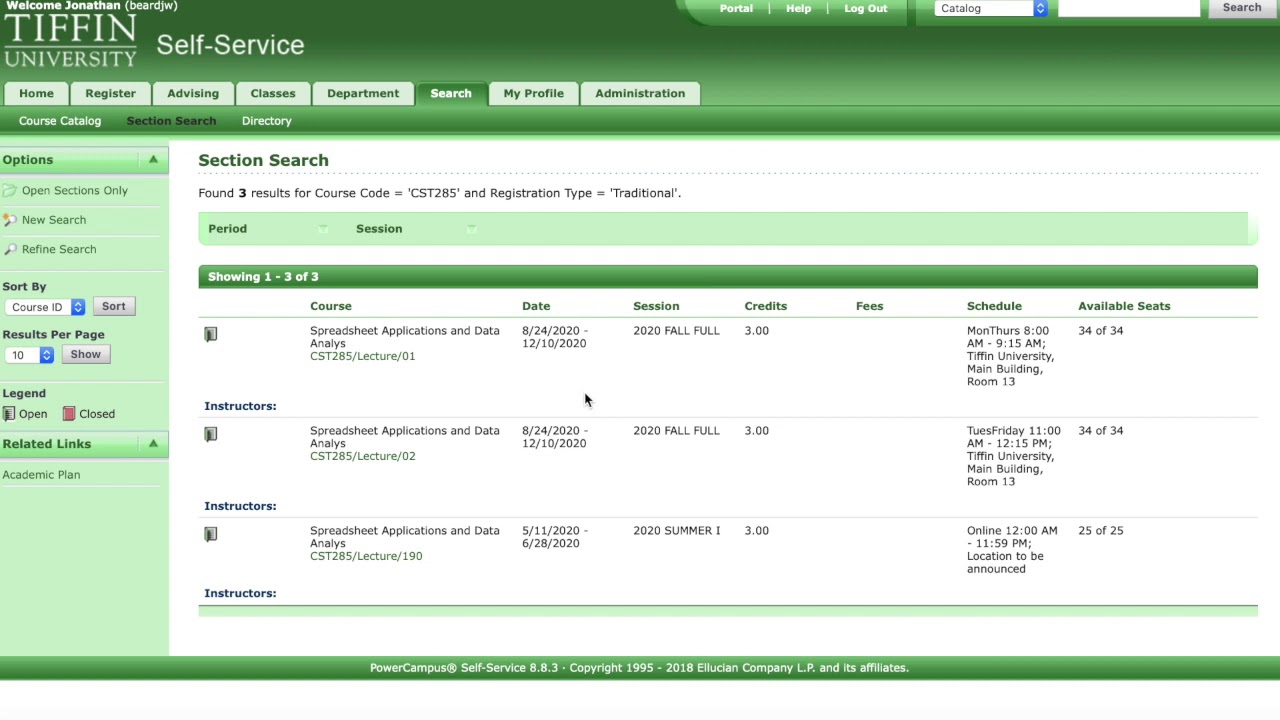Open the Portal link

point(736,8)
